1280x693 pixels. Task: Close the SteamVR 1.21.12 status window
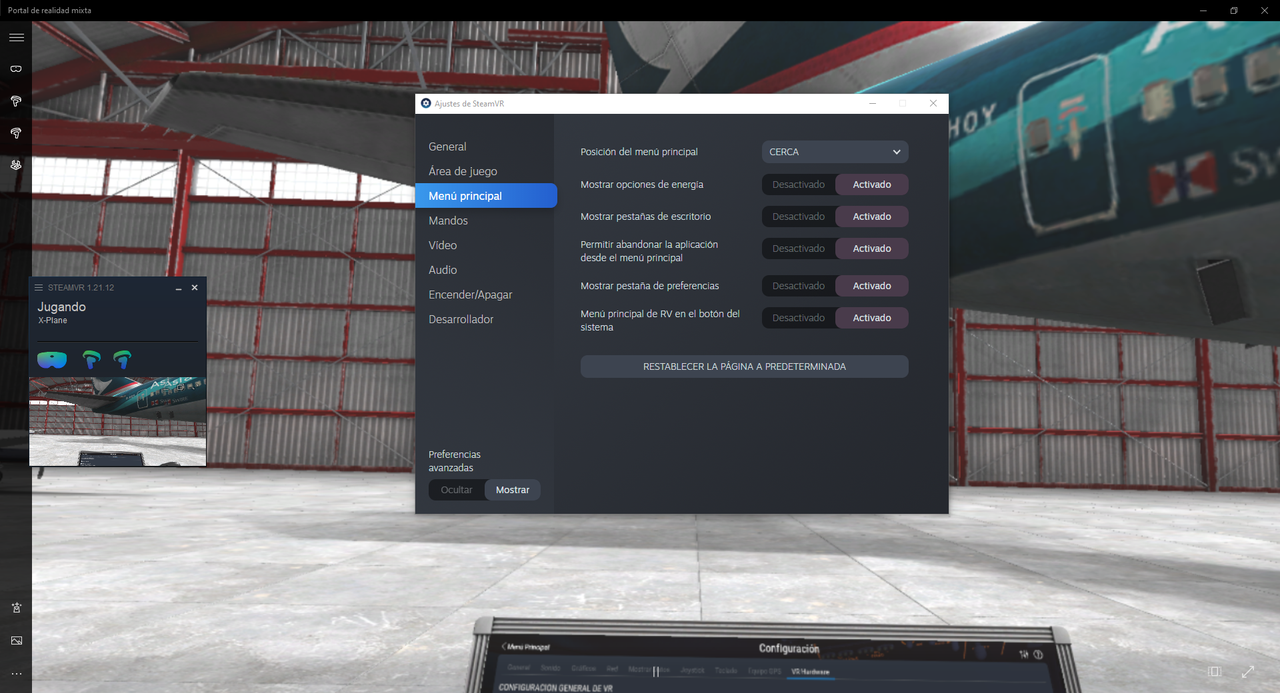[x=195, y=288]
